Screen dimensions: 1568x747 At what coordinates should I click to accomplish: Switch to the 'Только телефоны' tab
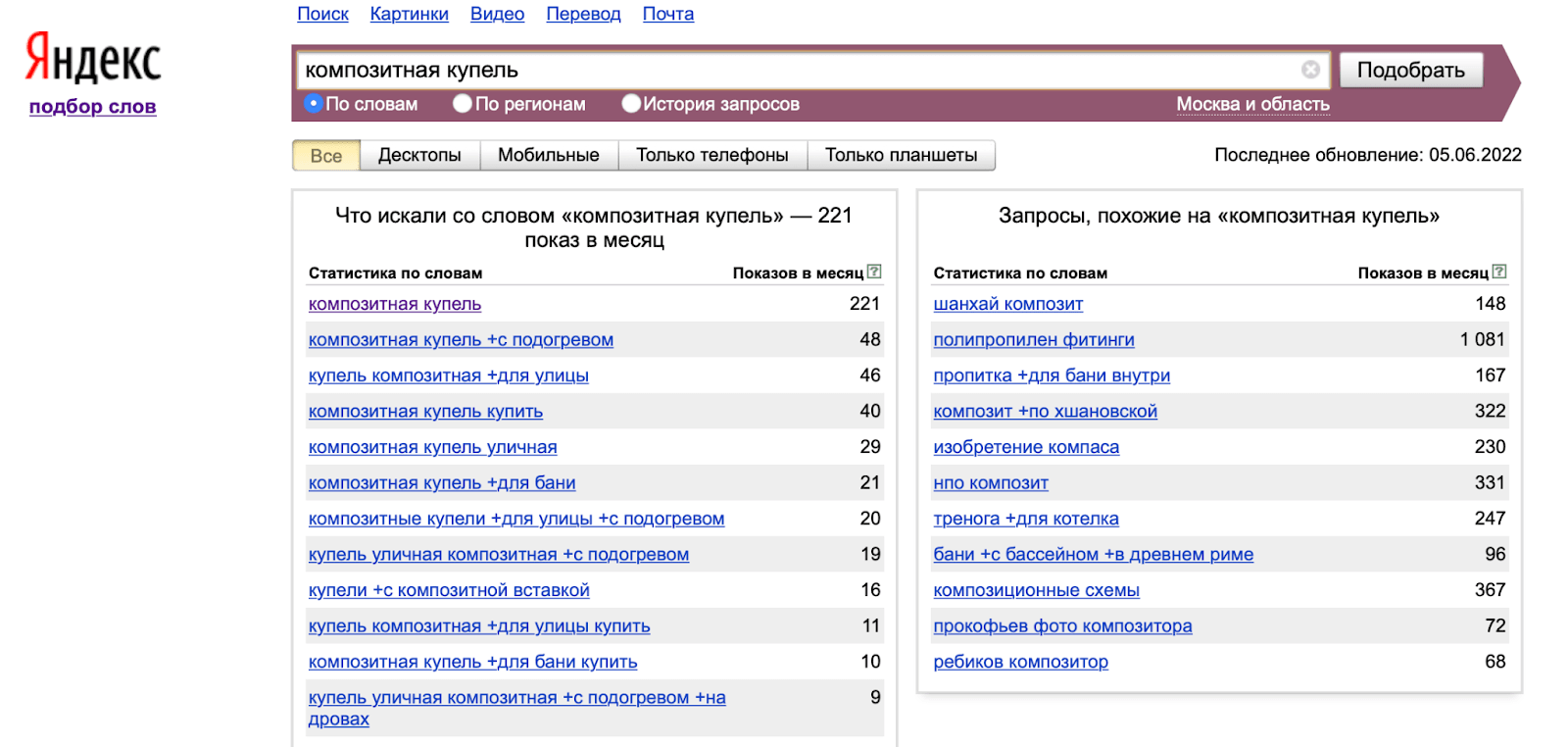point(711,155)
